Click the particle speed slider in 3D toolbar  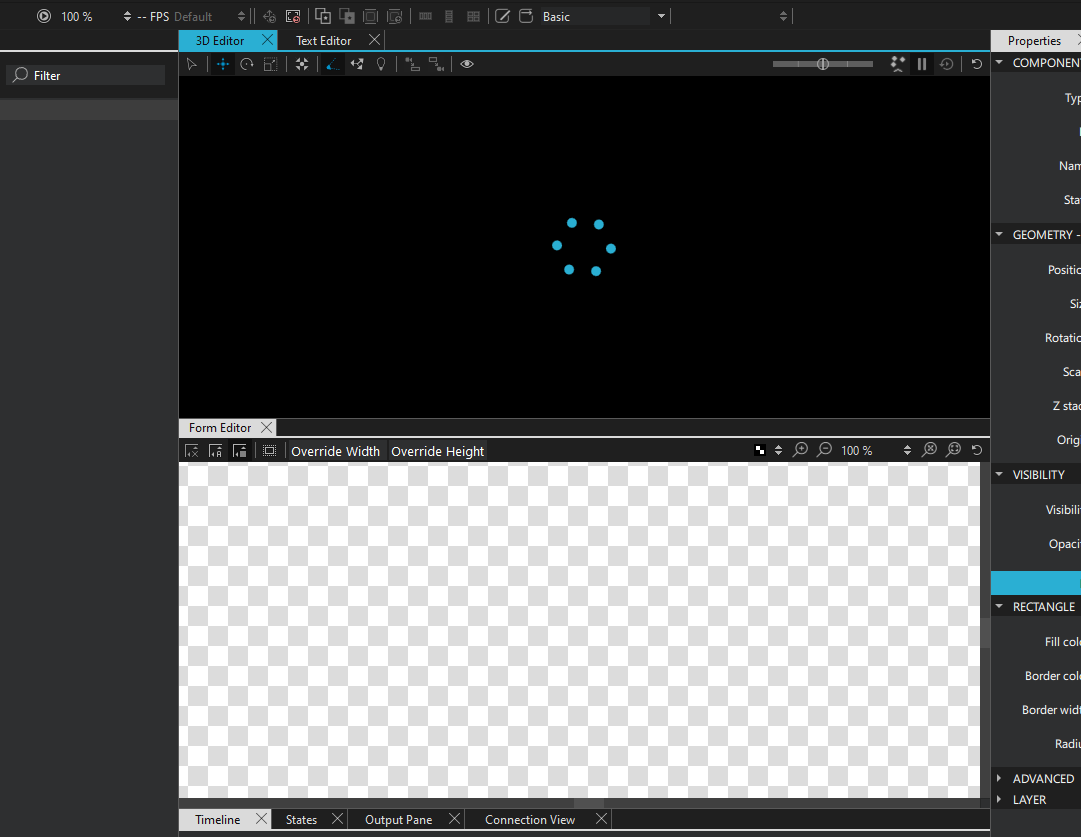(x=822, y=64)
